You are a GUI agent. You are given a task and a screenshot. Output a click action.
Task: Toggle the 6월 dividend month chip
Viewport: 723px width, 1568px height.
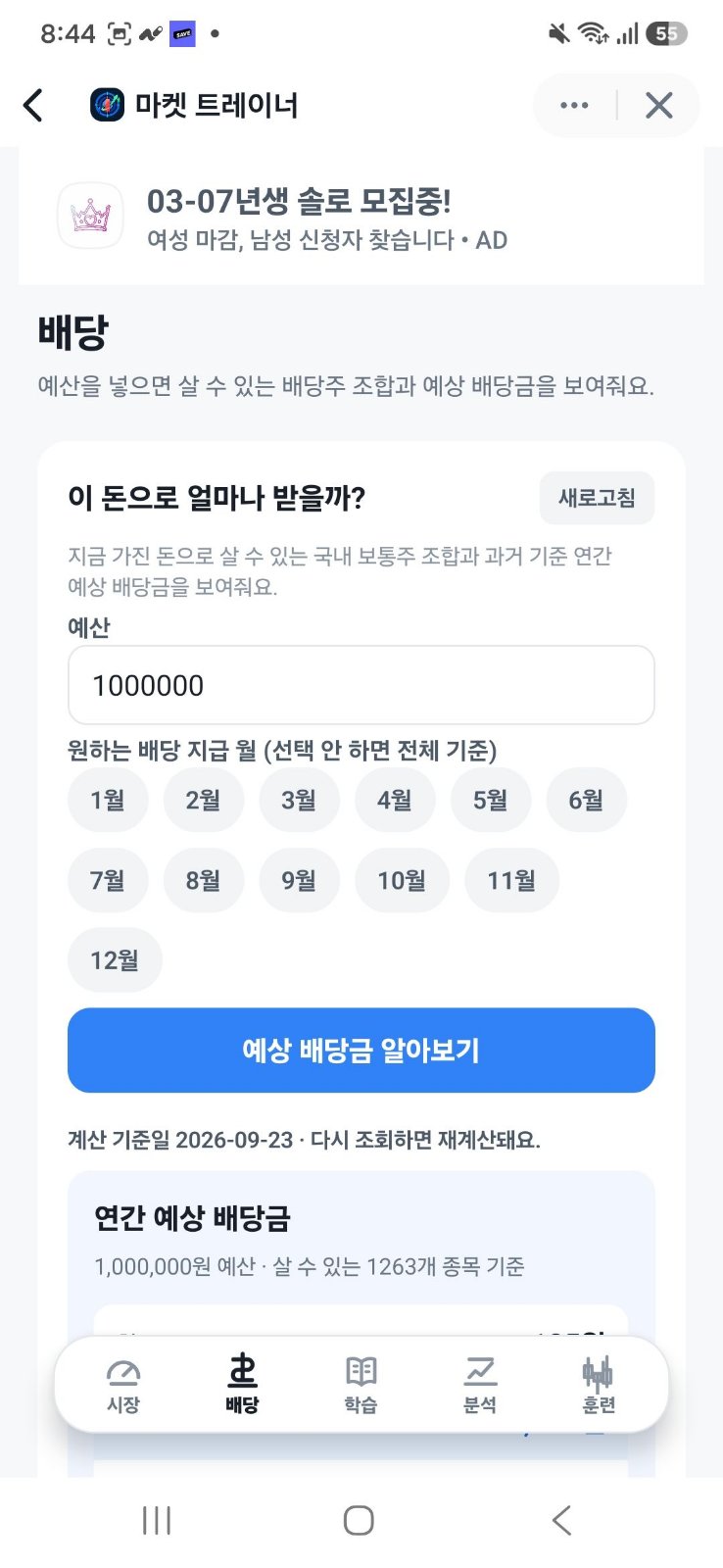[x=586, y=800]
